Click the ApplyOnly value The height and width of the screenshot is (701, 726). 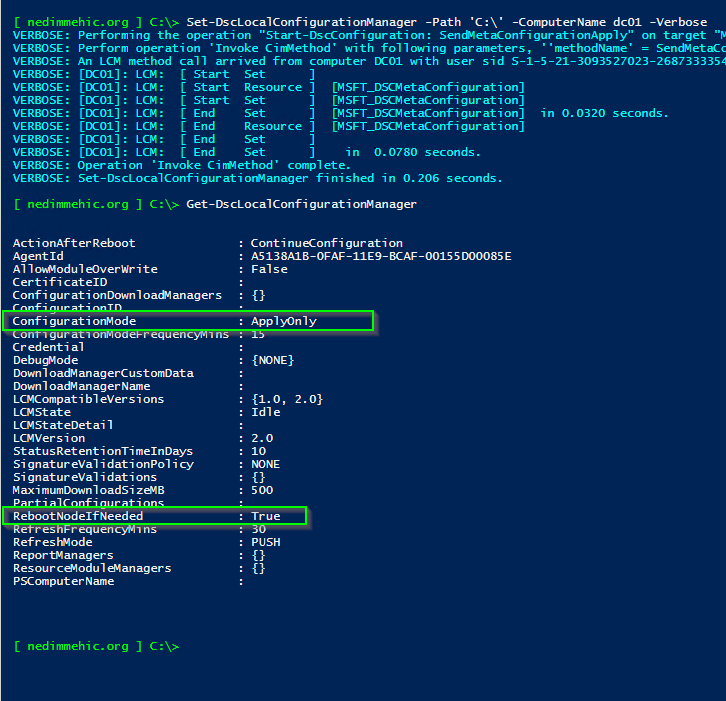point(283,321)
